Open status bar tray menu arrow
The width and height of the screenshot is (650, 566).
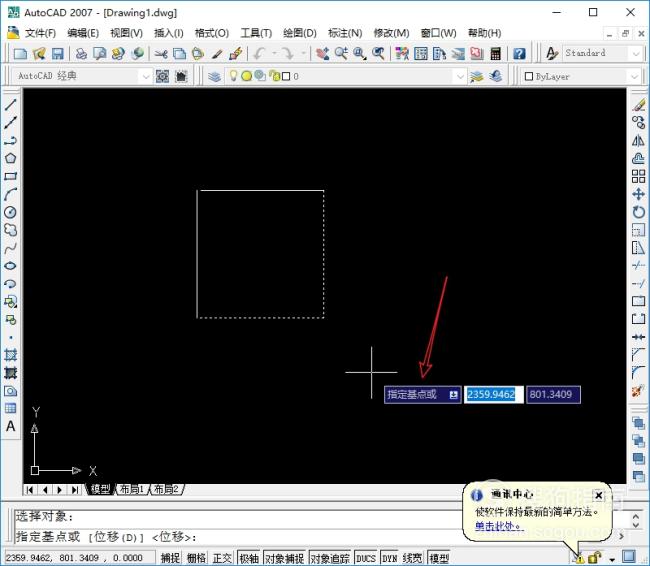(x=612, y=559)
